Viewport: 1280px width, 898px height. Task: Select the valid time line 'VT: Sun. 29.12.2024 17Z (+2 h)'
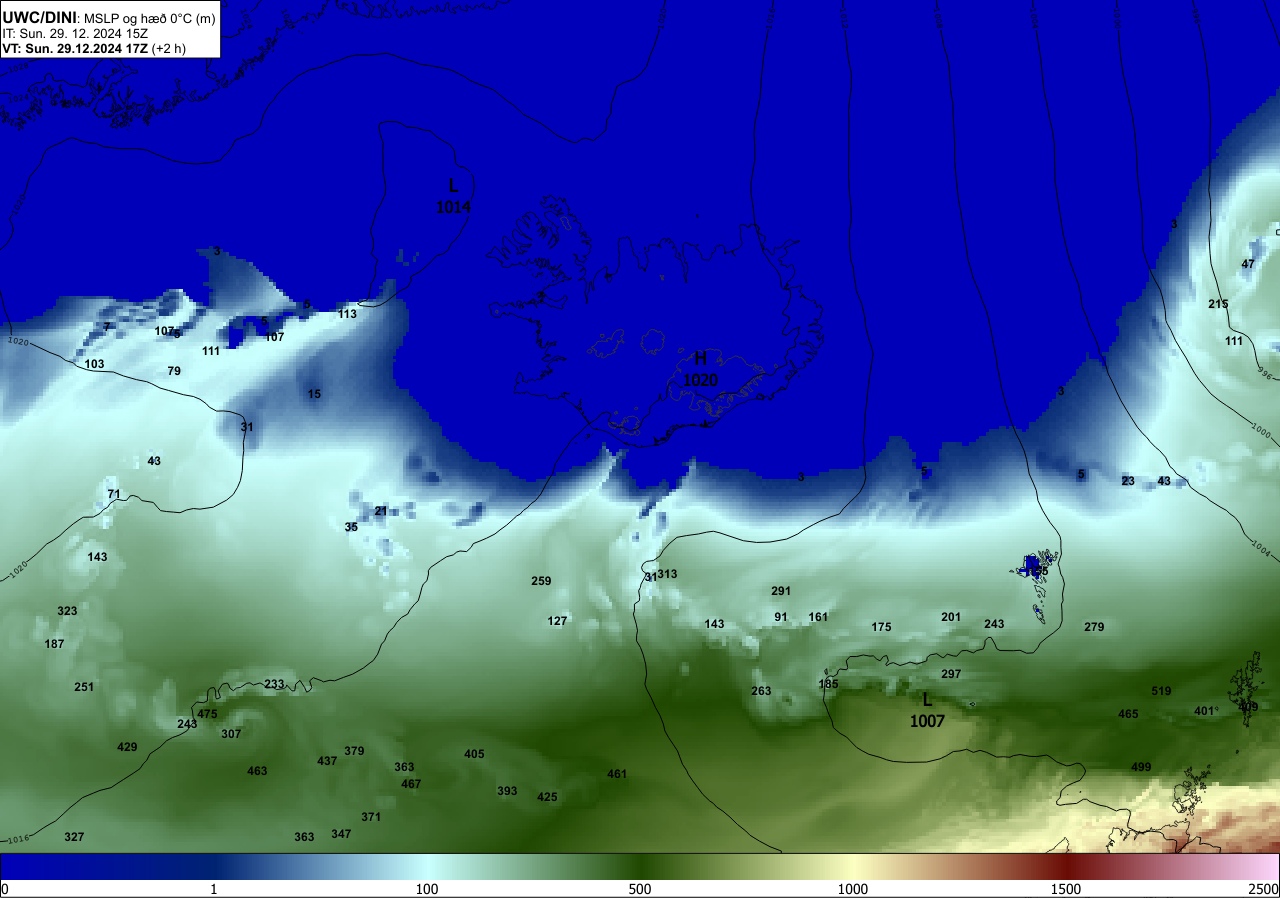94,48
